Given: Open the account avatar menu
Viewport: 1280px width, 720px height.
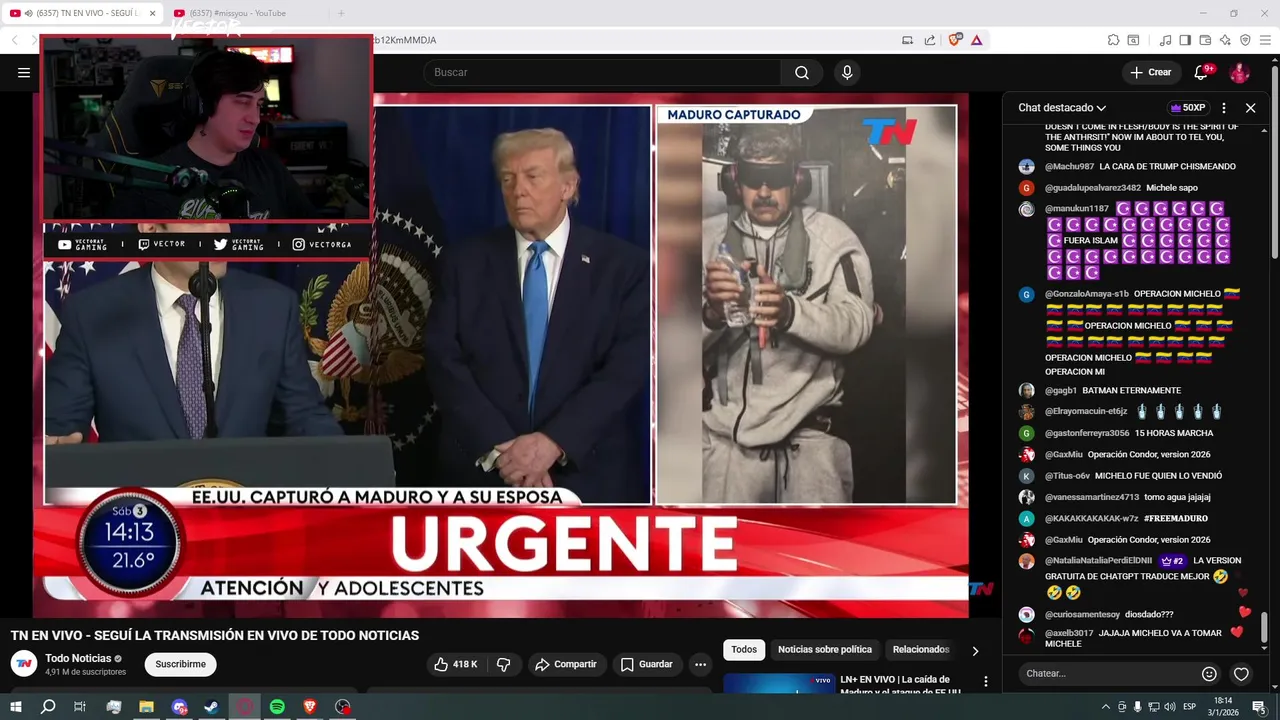Looking at the screenshot, I should (1239, 72).
